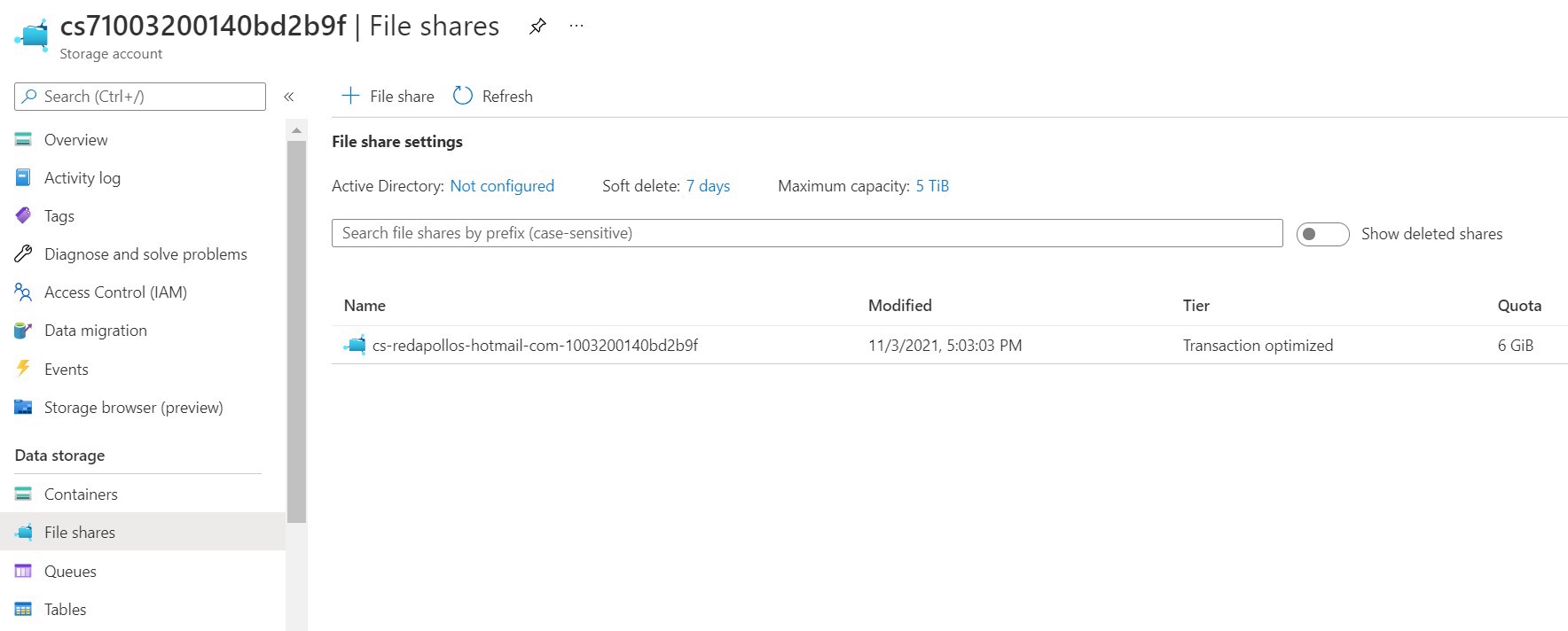This screenshot has width=1568, height=631.
Task: Click sidebar scrollbar up arrow
Action: pyautogui.click(x=296, y=130)
